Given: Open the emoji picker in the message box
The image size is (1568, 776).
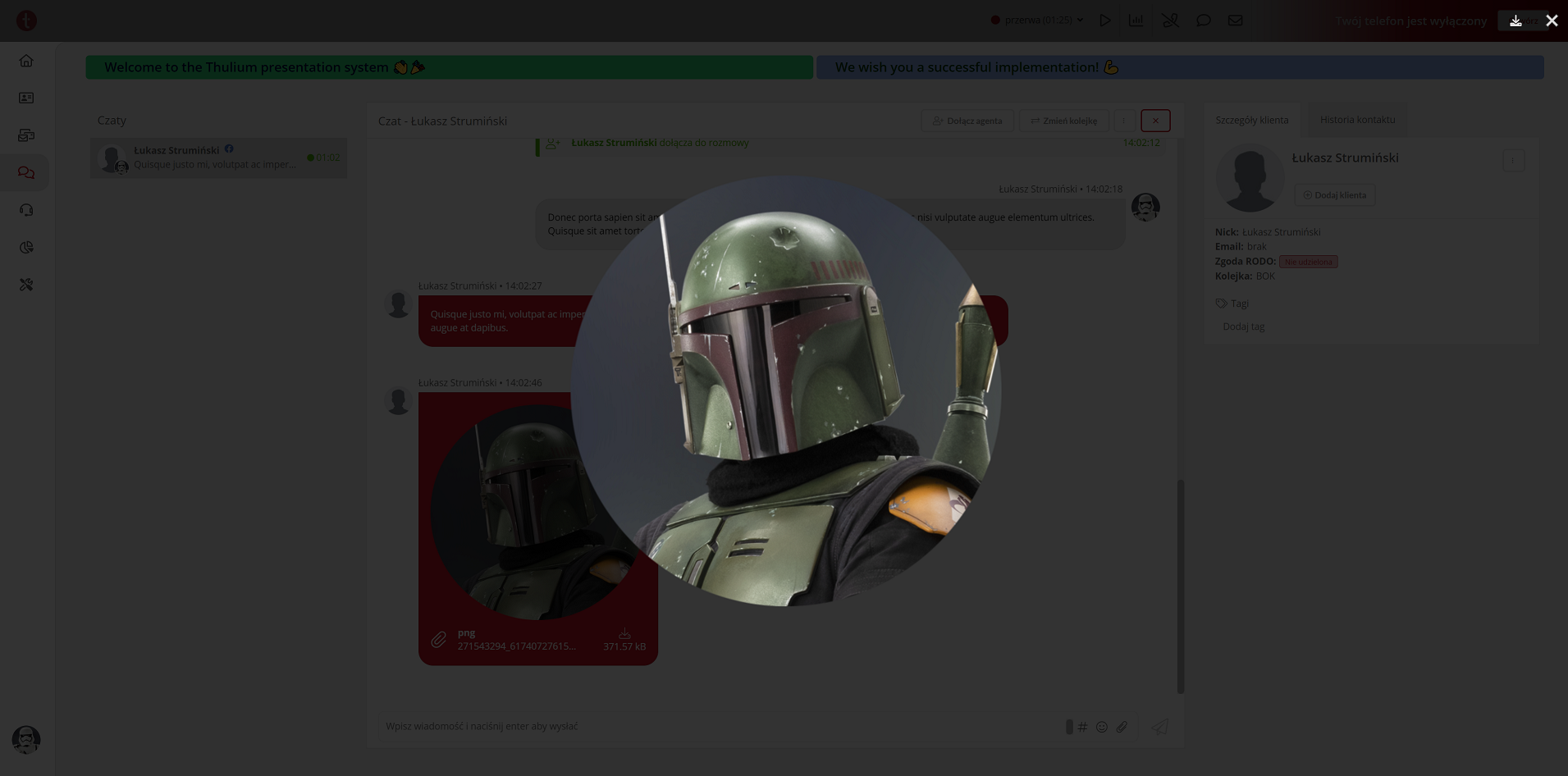Looking at the screenshot, I should click(1102, 727).
